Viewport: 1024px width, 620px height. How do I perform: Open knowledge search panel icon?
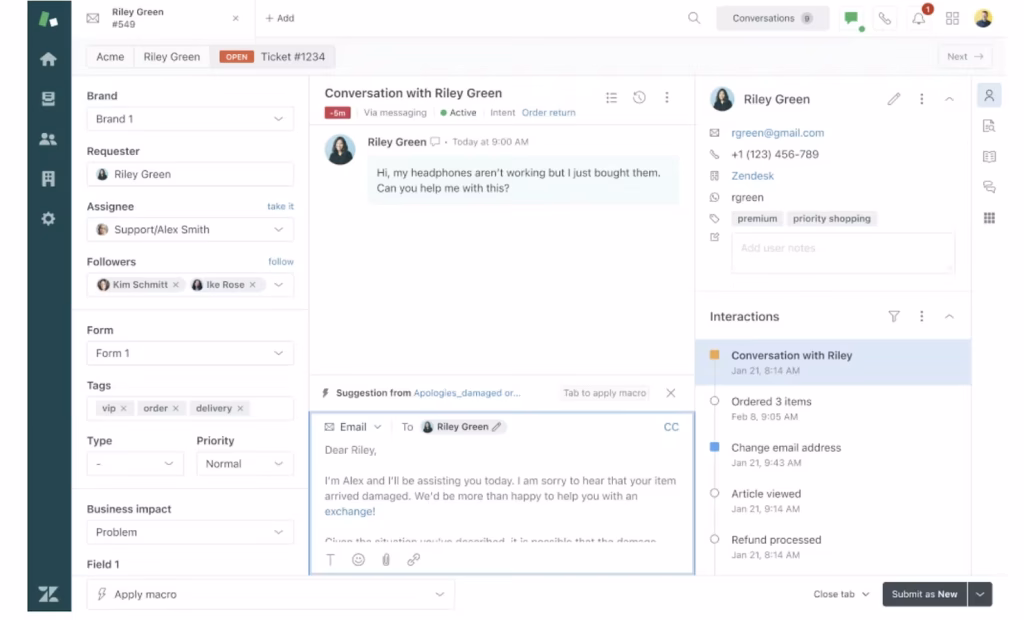point(989,126)
